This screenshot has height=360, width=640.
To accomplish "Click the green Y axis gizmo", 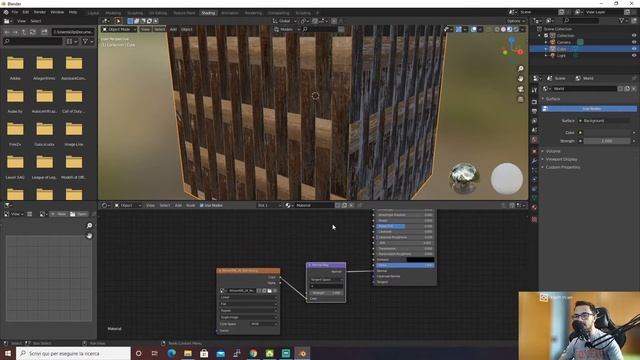I will [505, 52].
